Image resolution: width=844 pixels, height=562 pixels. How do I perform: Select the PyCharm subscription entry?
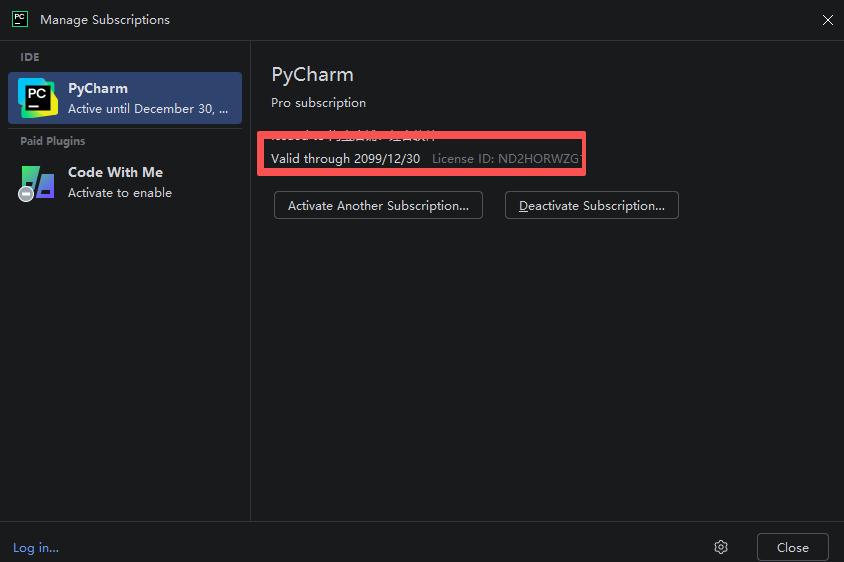[x=125, y=98]
